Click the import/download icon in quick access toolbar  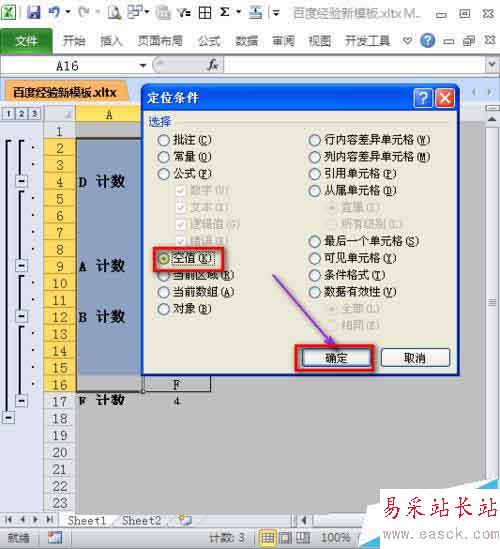(x=256, y=13)
